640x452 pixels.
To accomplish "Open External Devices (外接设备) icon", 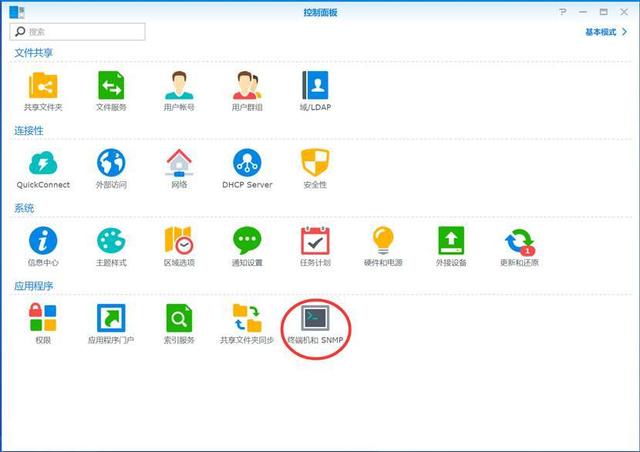I will [x=451, y=240].
